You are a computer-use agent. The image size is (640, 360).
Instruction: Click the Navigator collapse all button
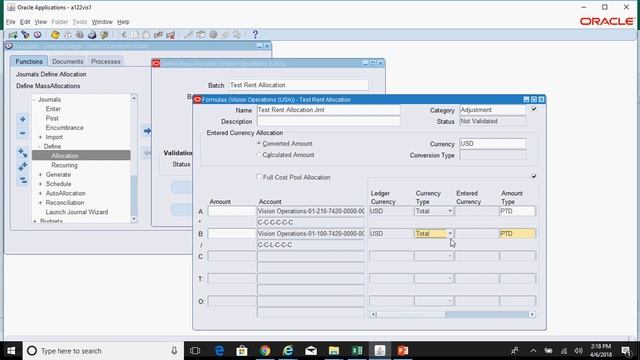(x=22, y=180)
